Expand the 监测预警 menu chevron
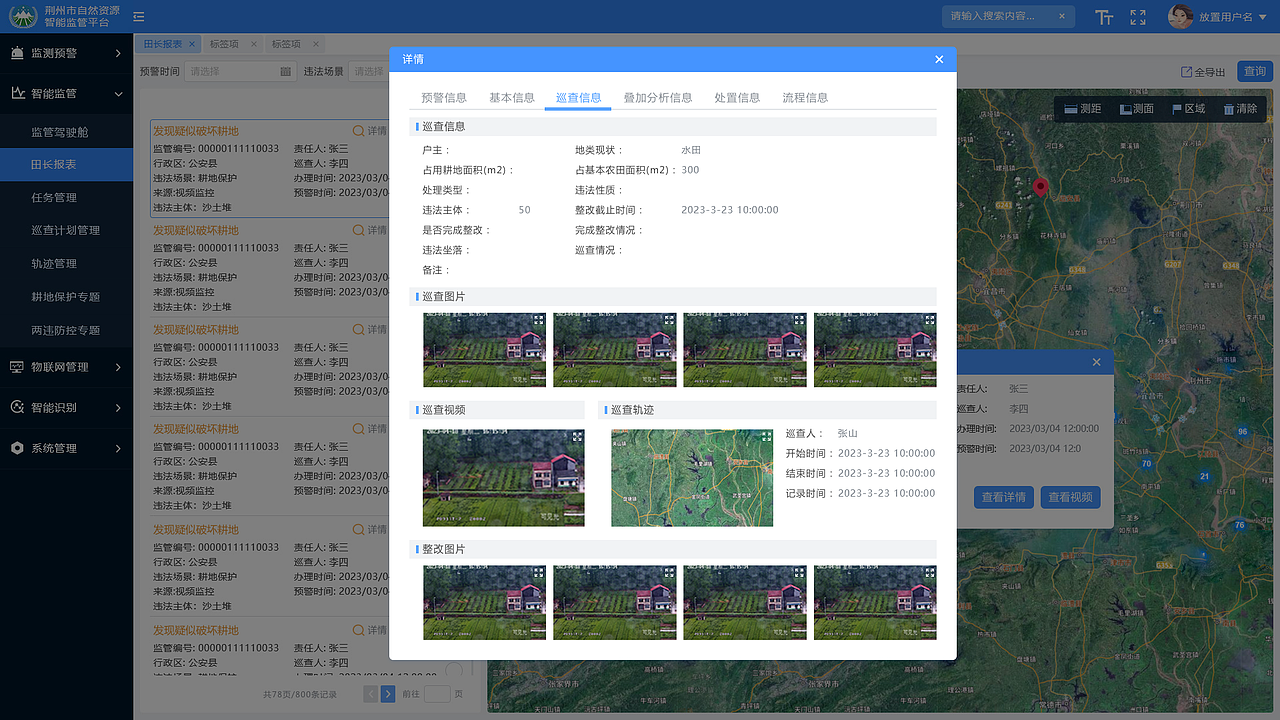 118,53
